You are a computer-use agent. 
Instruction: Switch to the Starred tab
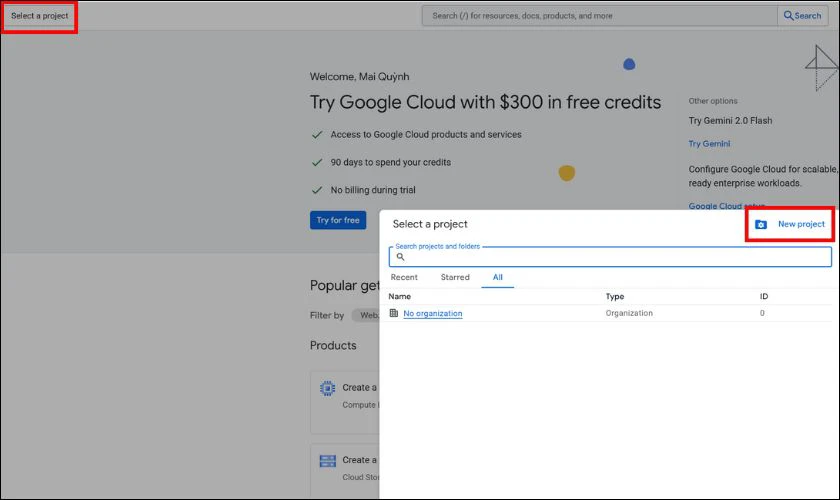click(455, 277)
